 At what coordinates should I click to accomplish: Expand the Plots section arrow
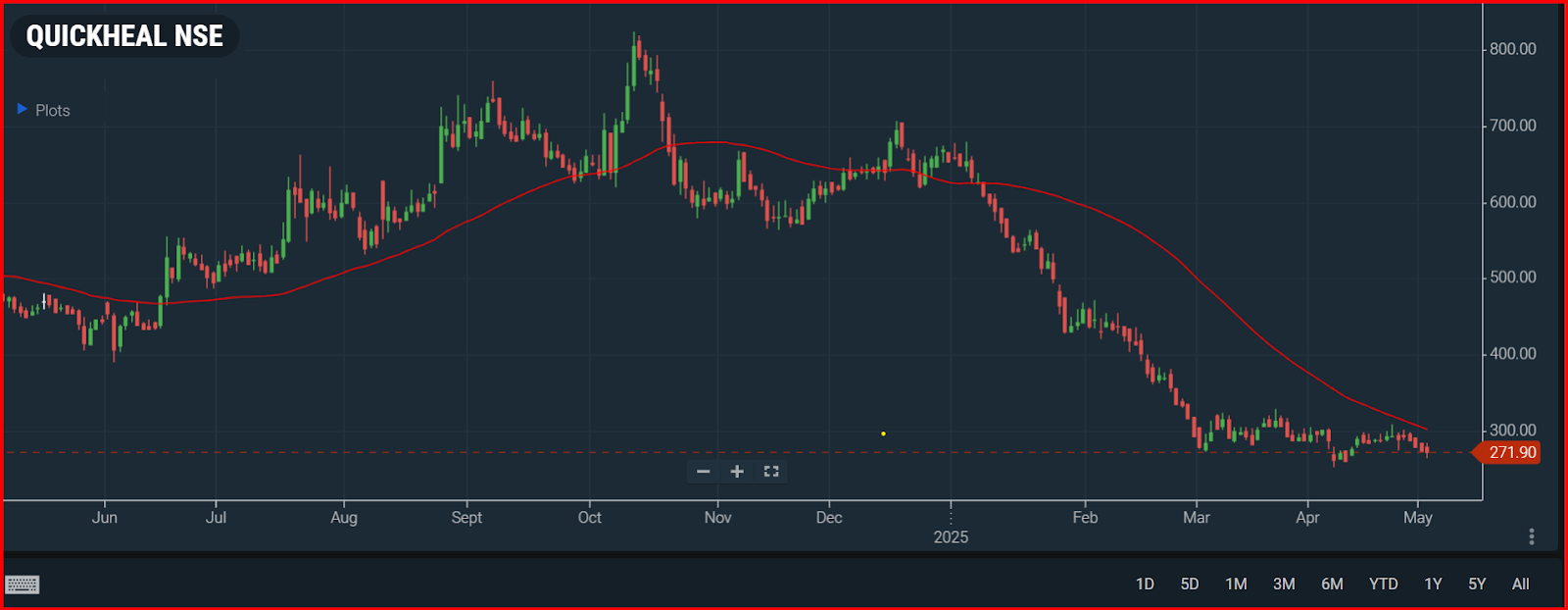tap(22, 109)
